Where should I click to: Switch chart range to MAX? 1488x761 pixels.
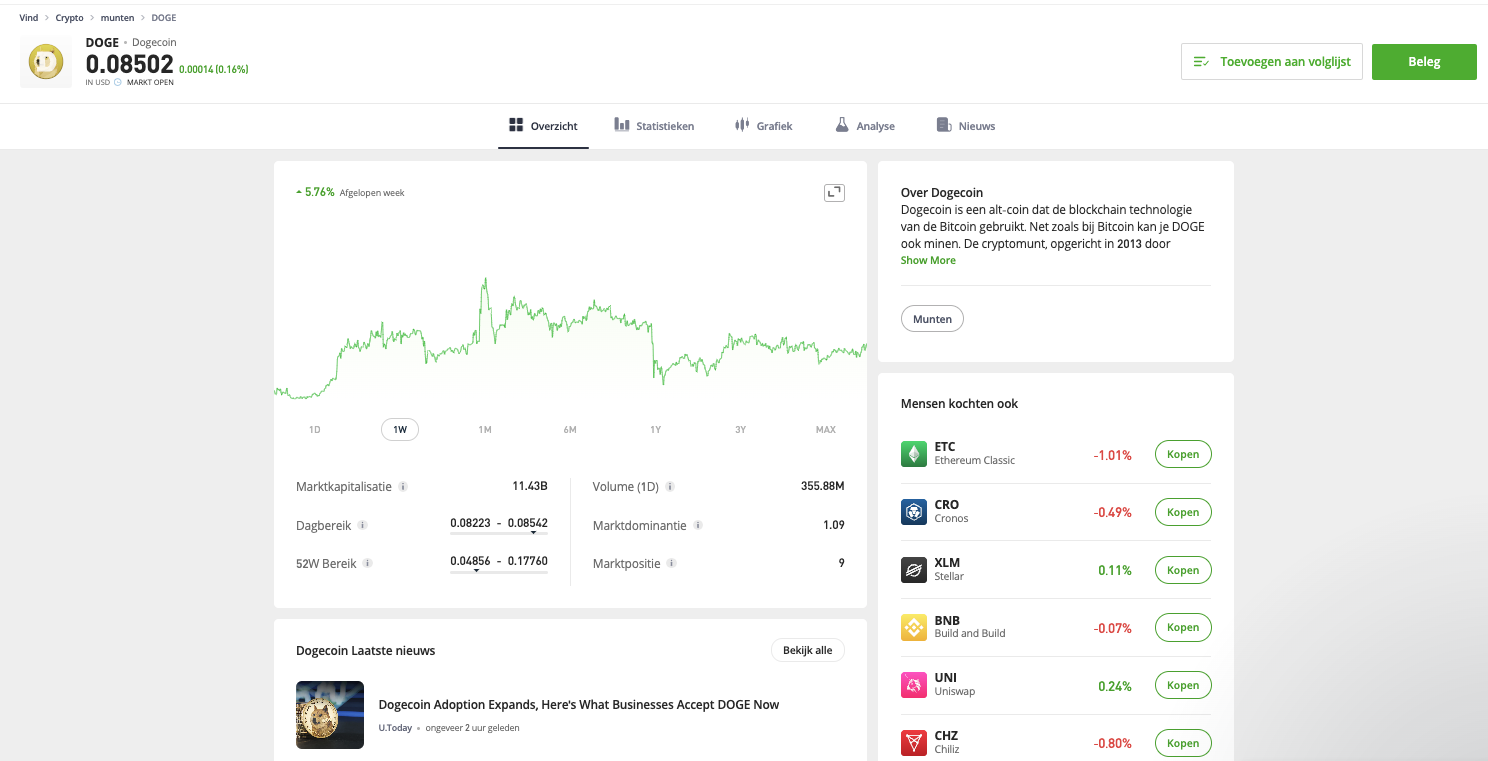pyautogui.click(x=825, y=430)
